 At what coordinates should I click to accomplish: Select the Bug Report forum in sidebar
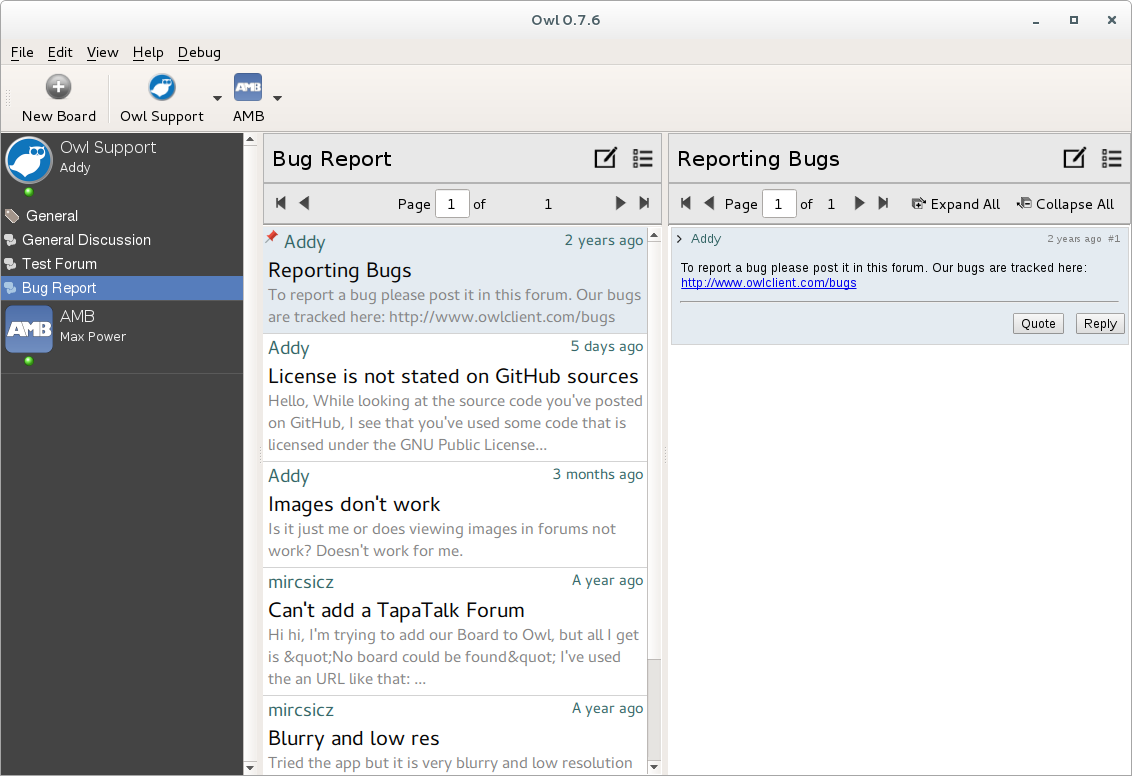(122, 288)
